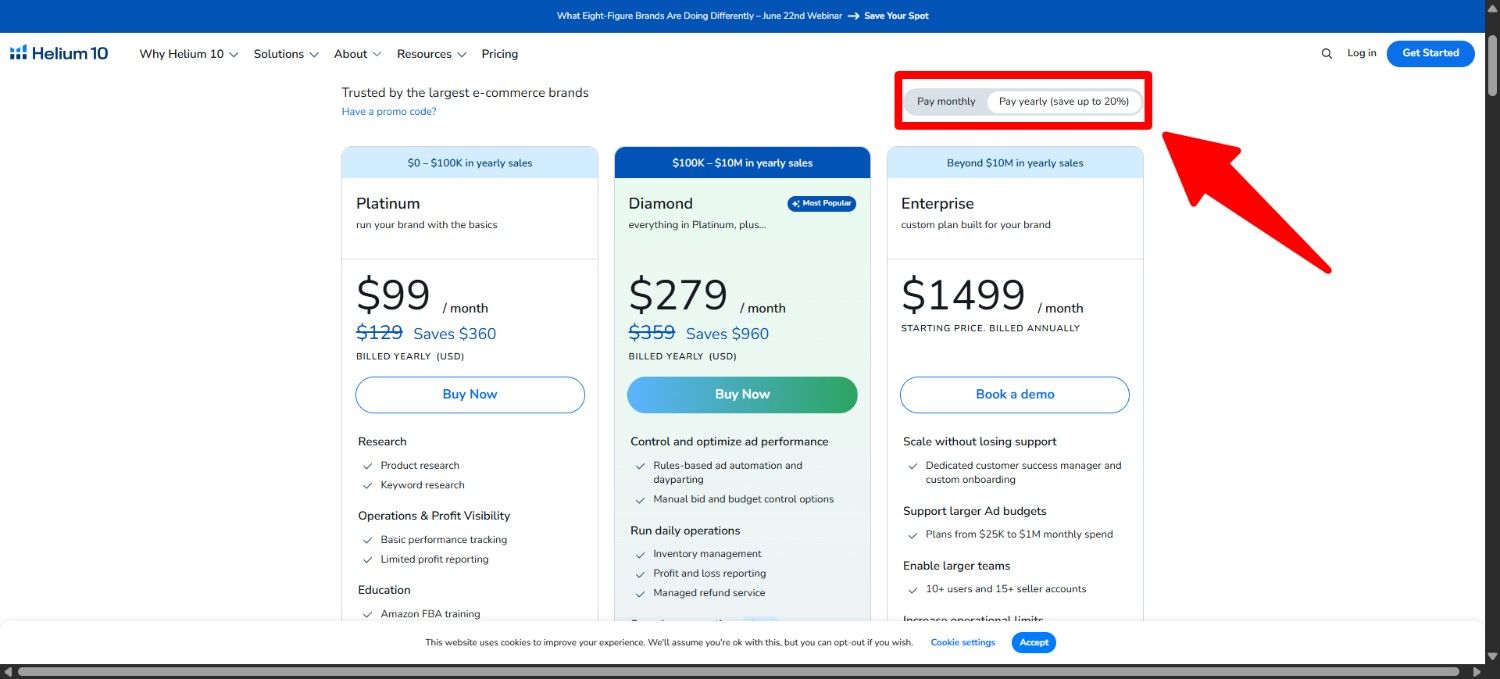Click the struck-through $359 price
The image size is (1500, 679).
coord(652,333)
